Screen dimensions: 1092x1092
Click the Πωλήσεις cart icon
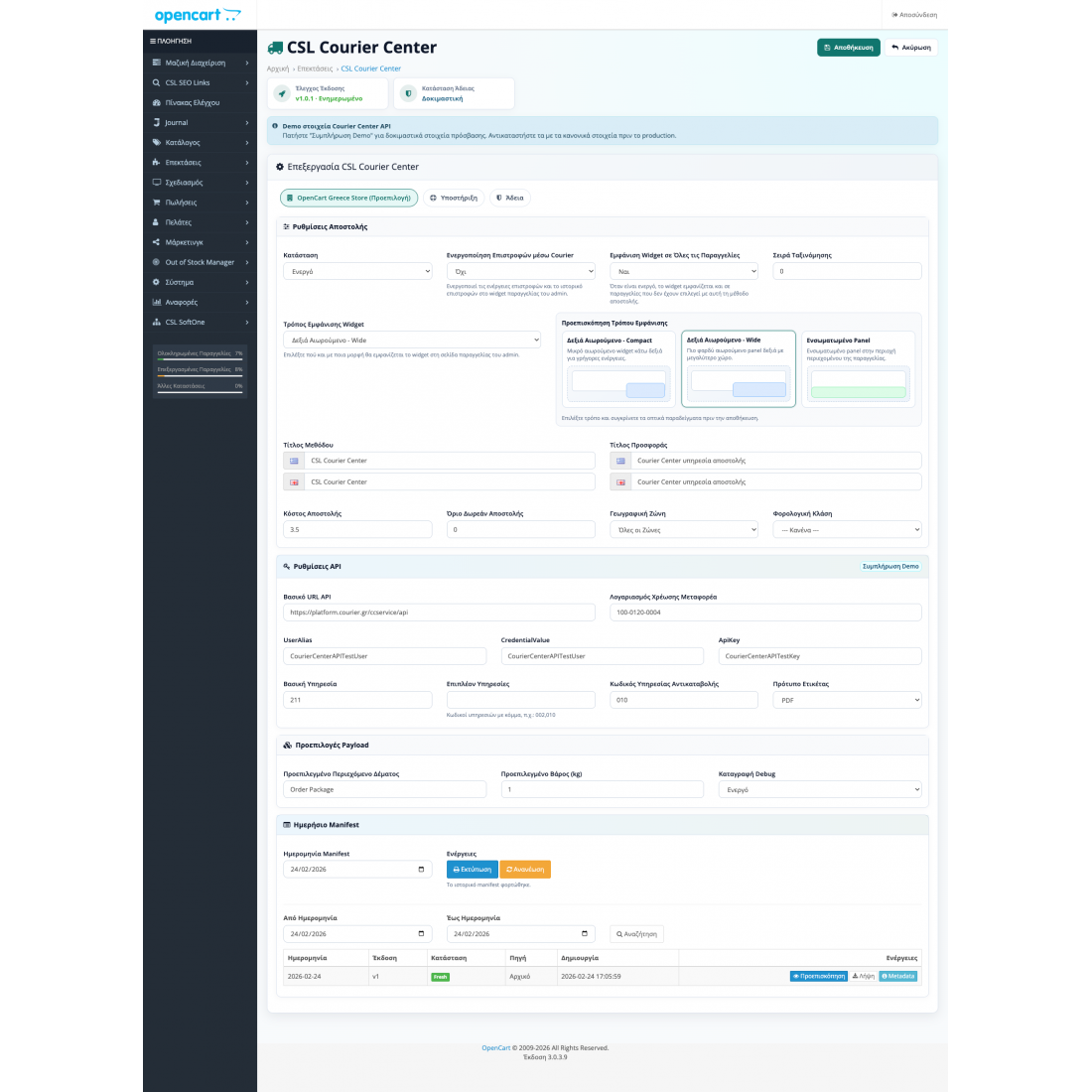click(x=156, y=202)
